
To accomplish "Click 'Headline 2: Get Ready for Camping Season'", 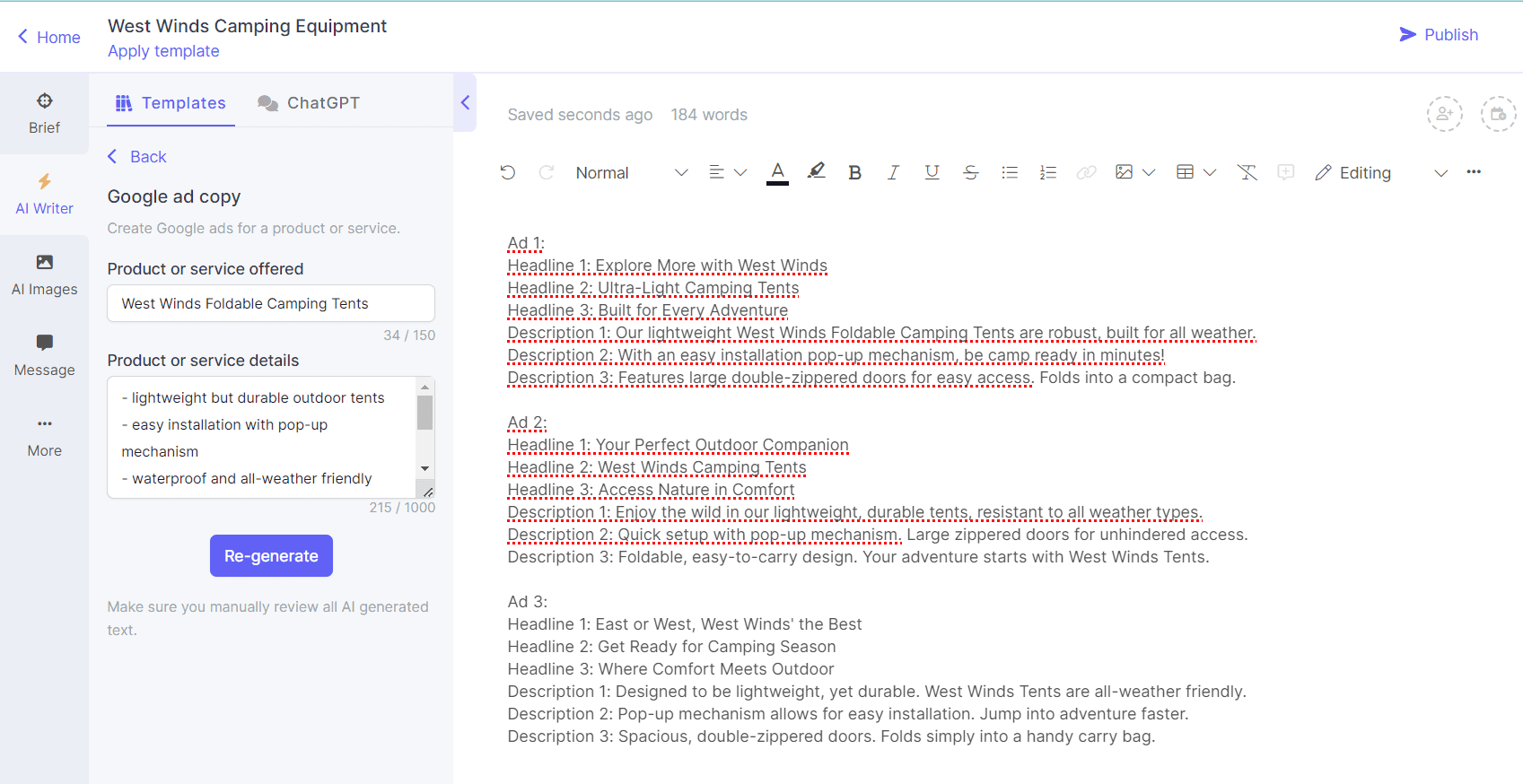I will pos(671,647).
